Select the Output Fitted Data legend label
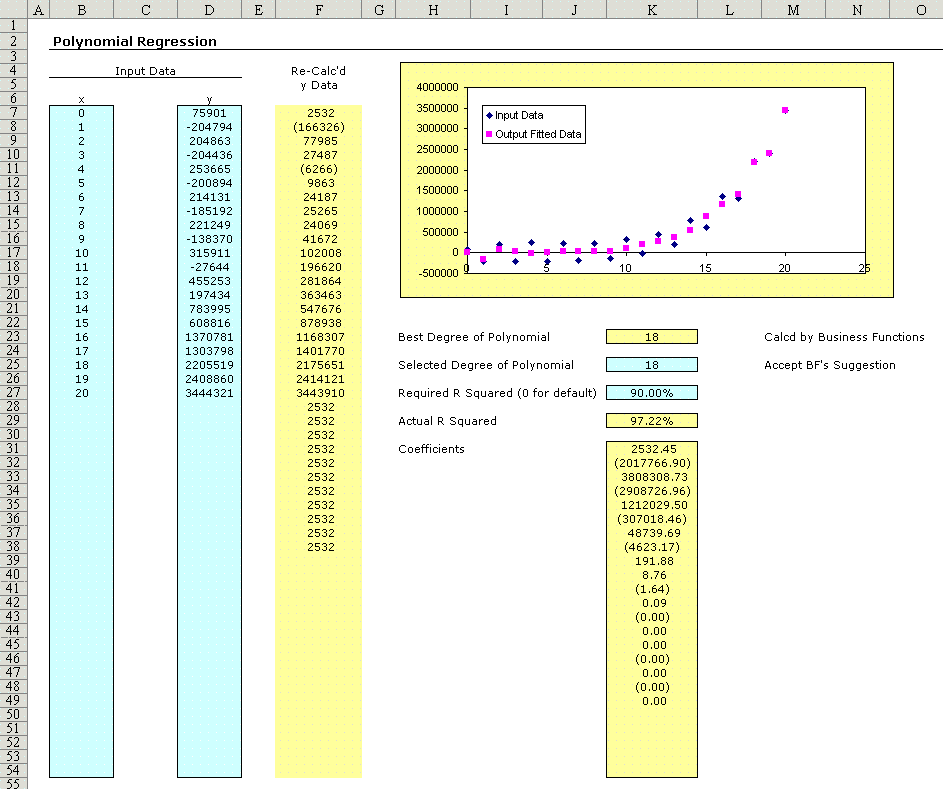Screen dimensions: 943x789 (538, 135)
